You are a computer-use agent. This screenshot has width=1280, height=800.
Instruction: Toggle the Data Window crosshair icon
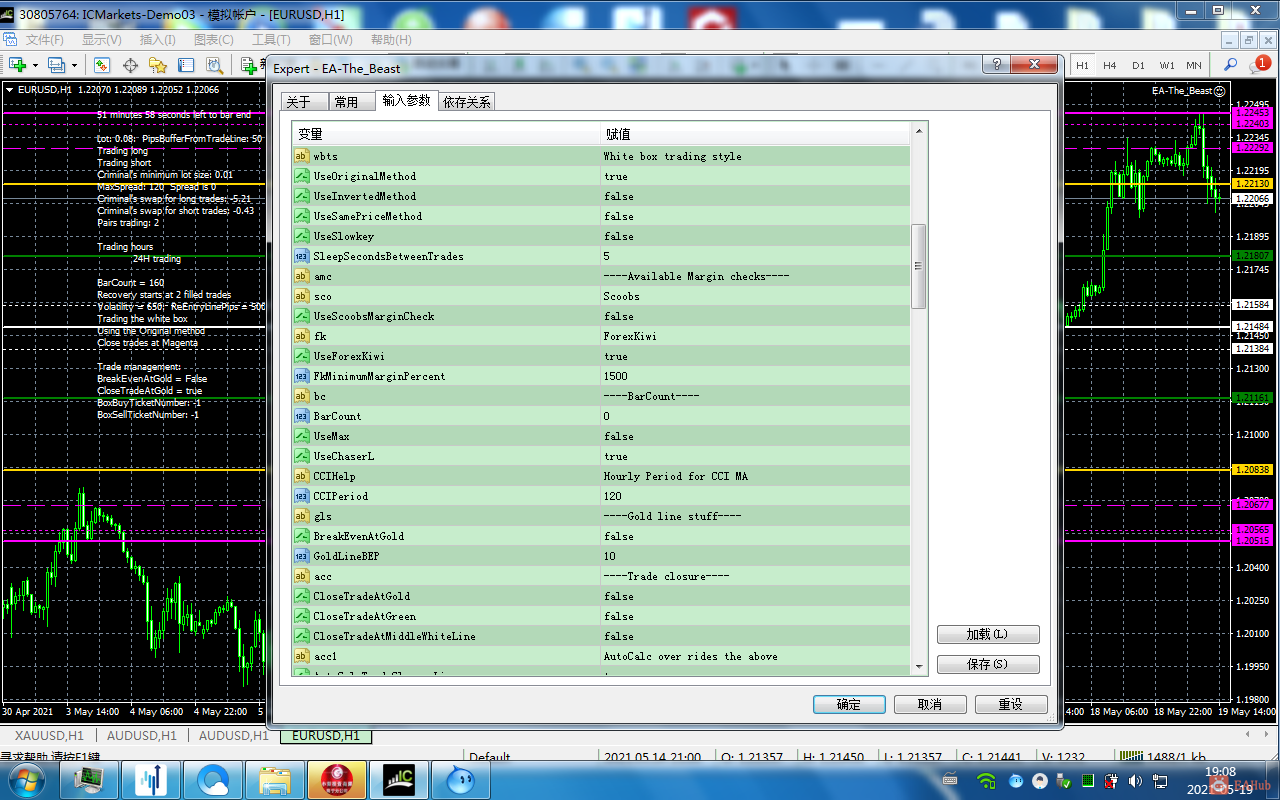coord(130,65)
